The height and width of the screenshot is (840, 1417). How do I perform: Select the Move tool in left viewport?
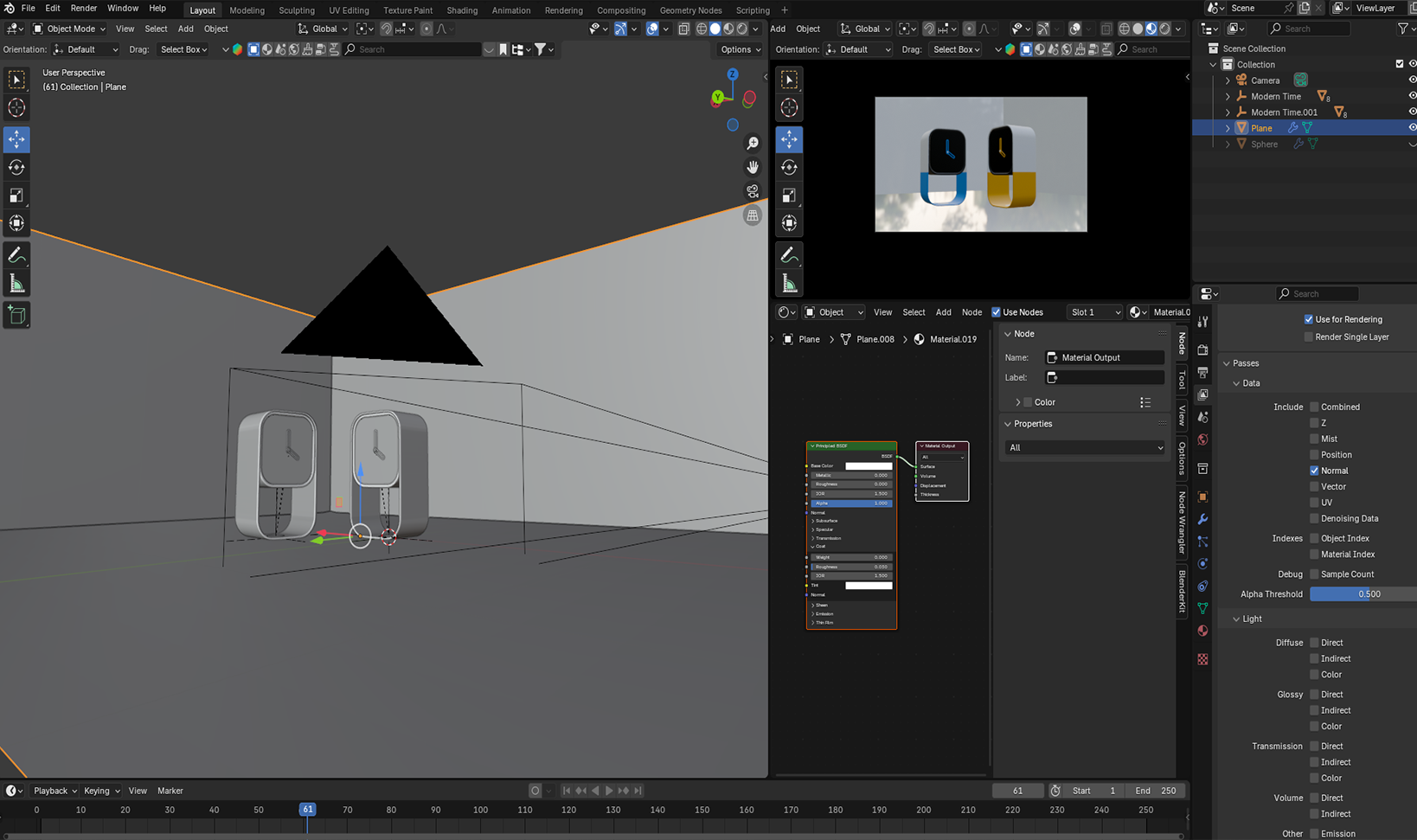(x=16, y=139)
